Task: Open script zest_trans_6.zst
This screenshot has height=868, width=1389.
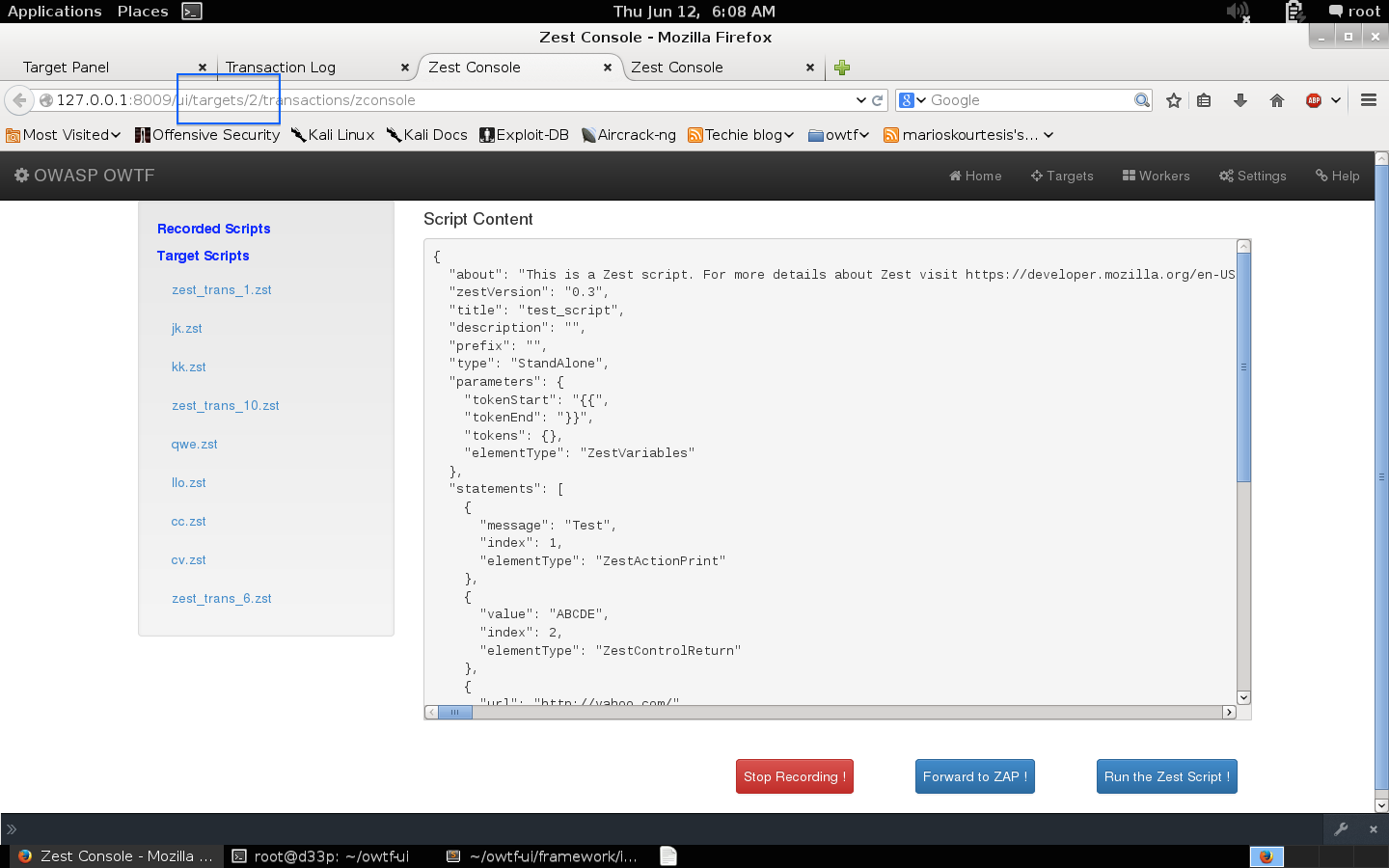Action: click(x=221, y=598)
